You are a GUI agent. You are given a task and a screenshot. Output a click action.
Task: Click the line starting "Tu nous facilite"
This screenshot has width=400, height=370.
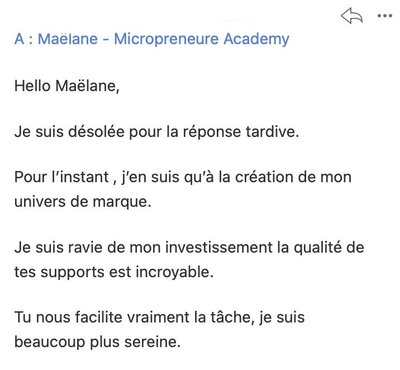159,317
